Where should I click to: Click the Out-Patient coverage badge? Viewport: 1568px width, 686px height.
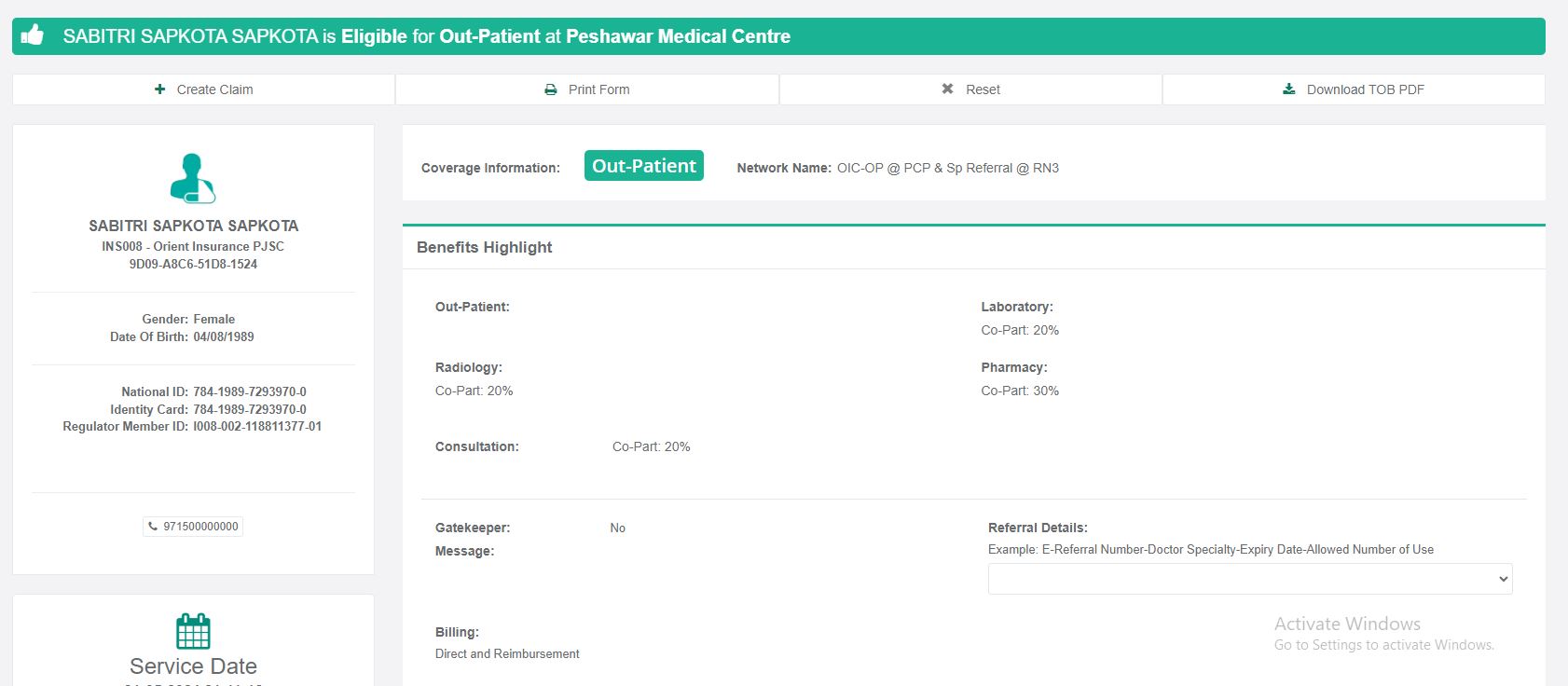643,166
